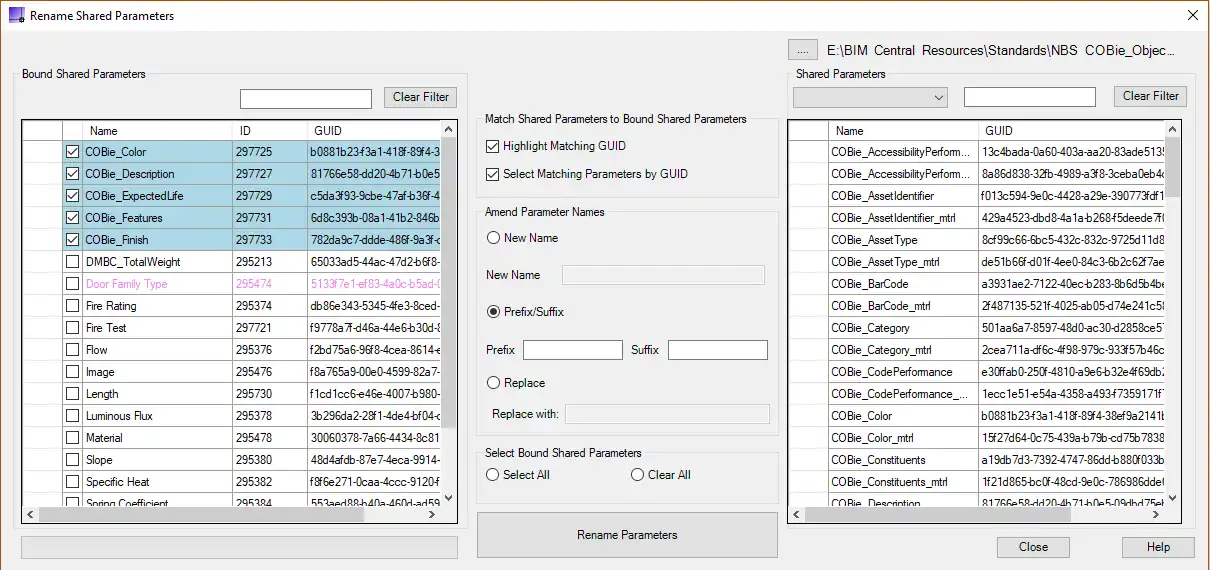This screenshot has width=1210, height=570.
Task: Sort bound parameters by ID column header
Action: tap(269, 131)
